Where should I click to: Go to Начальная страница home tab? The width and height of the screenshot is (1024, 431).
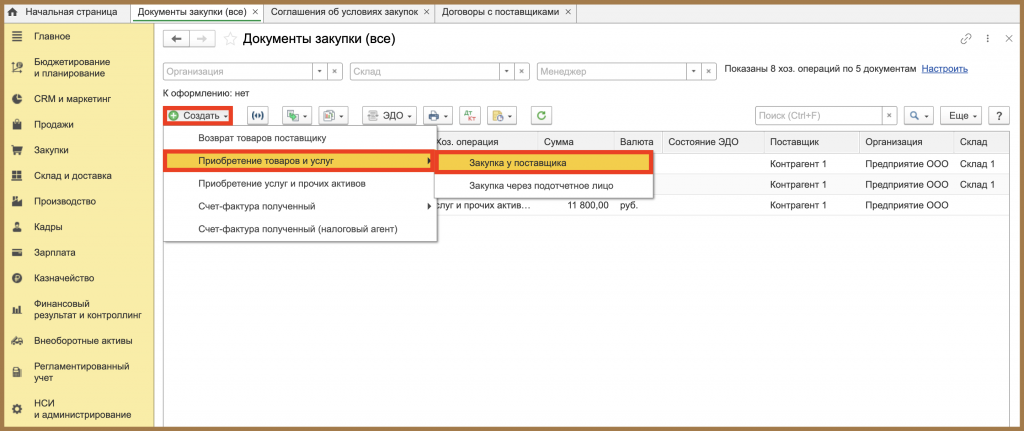[x=63, y=12]
